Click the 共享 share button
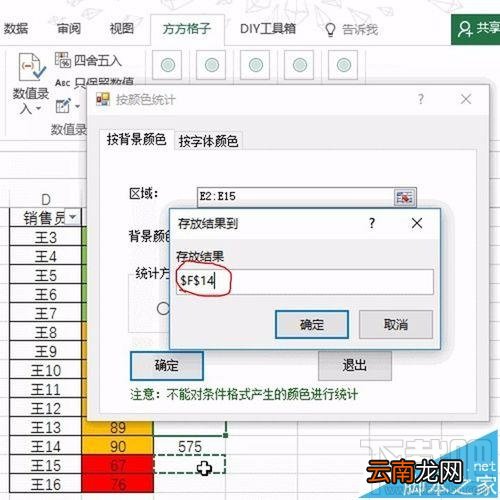500x500 pixels. (476, 29)
